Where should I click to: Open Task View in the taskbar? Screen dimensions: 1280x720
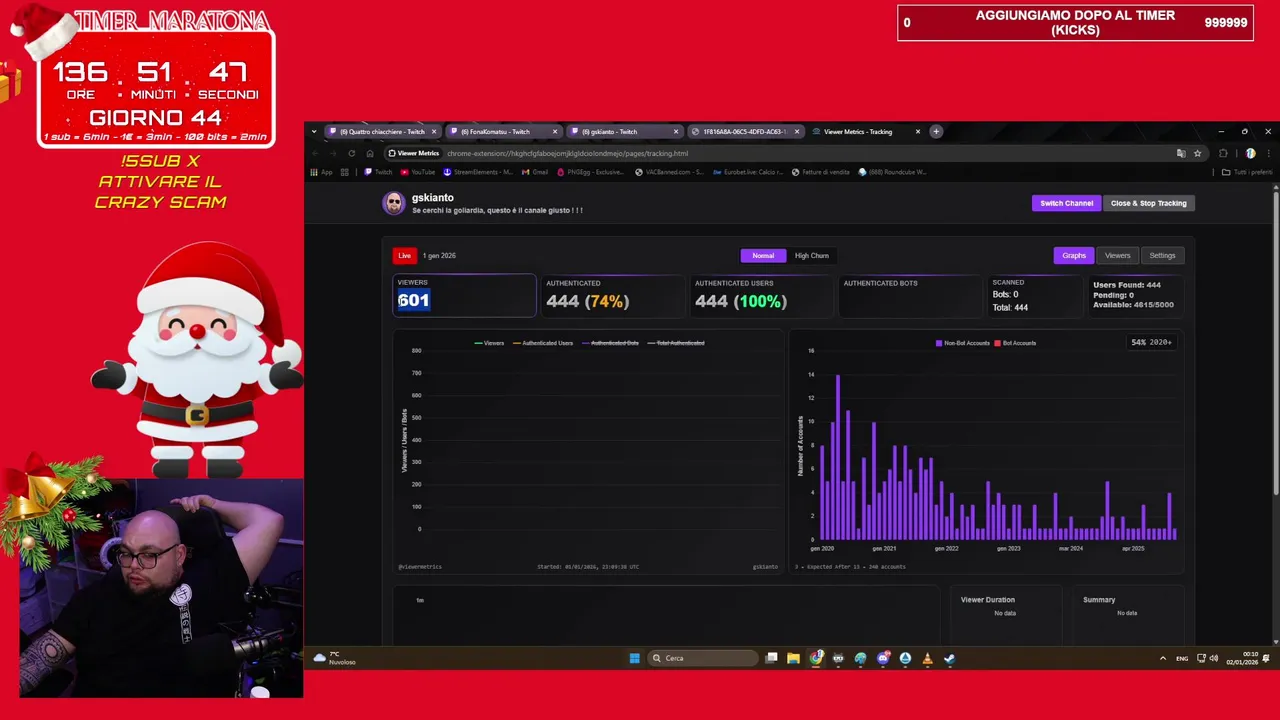pyautogui.click(x=771, y=658)
